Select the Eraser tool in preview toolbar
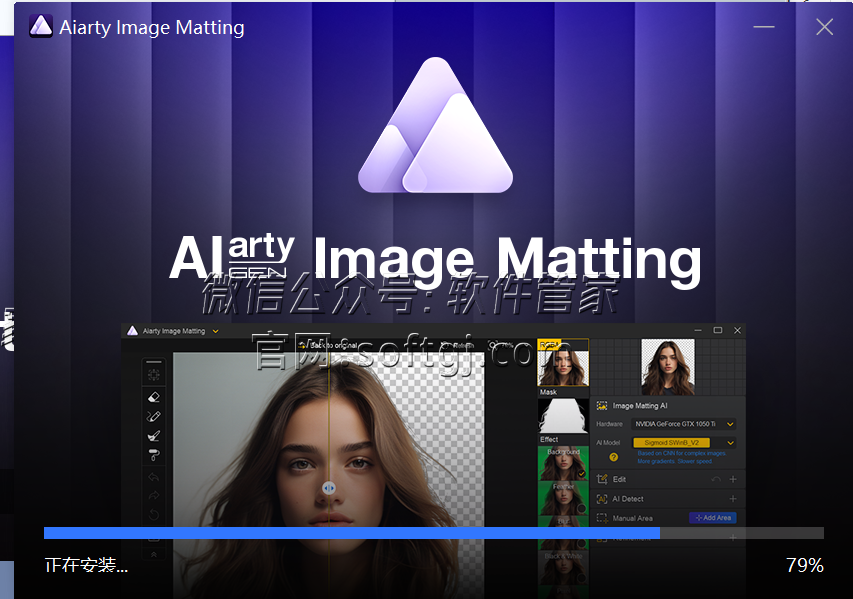The image size is (853, 599). tap(153, 397)
